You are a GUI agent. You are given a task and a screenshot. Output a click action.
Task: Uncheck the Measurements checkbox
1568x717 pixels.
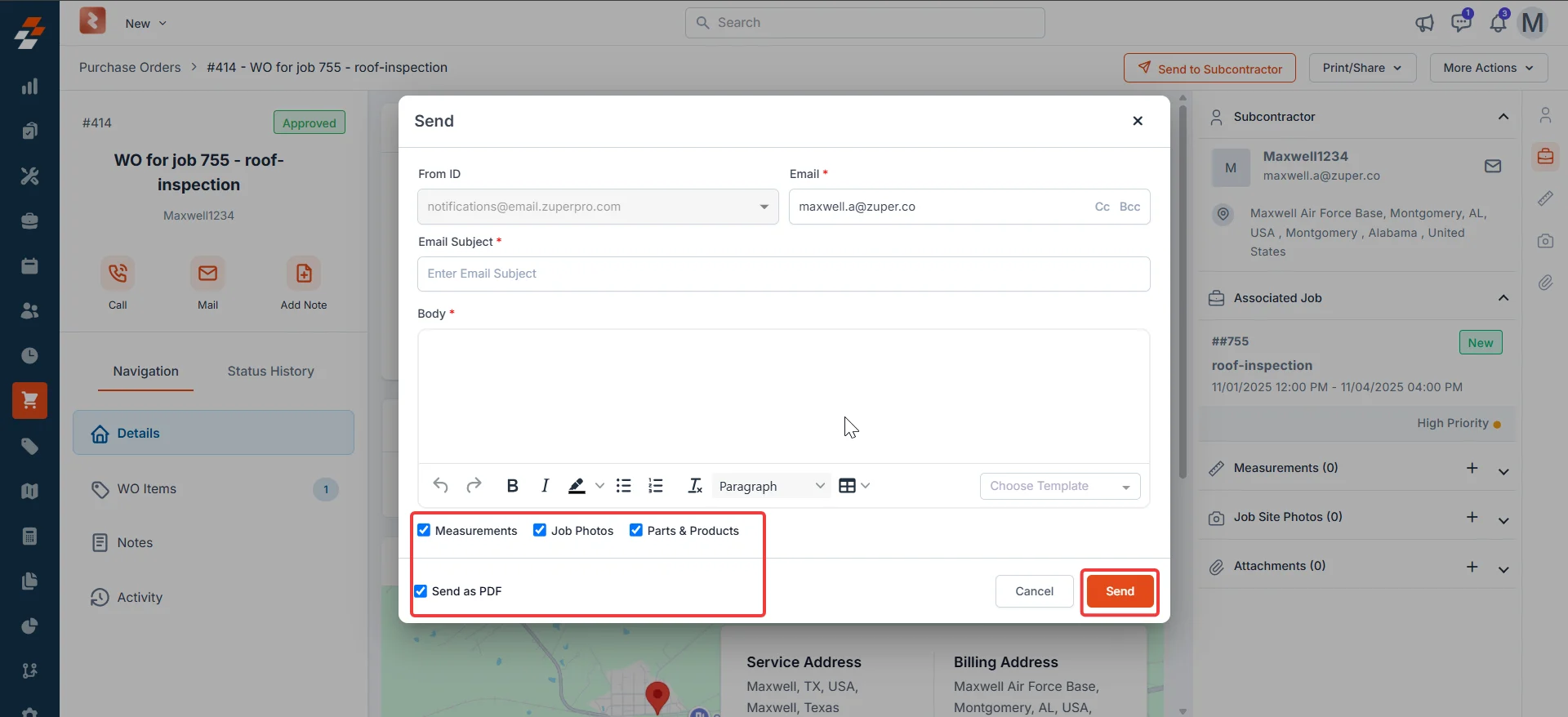coord(424,530)
